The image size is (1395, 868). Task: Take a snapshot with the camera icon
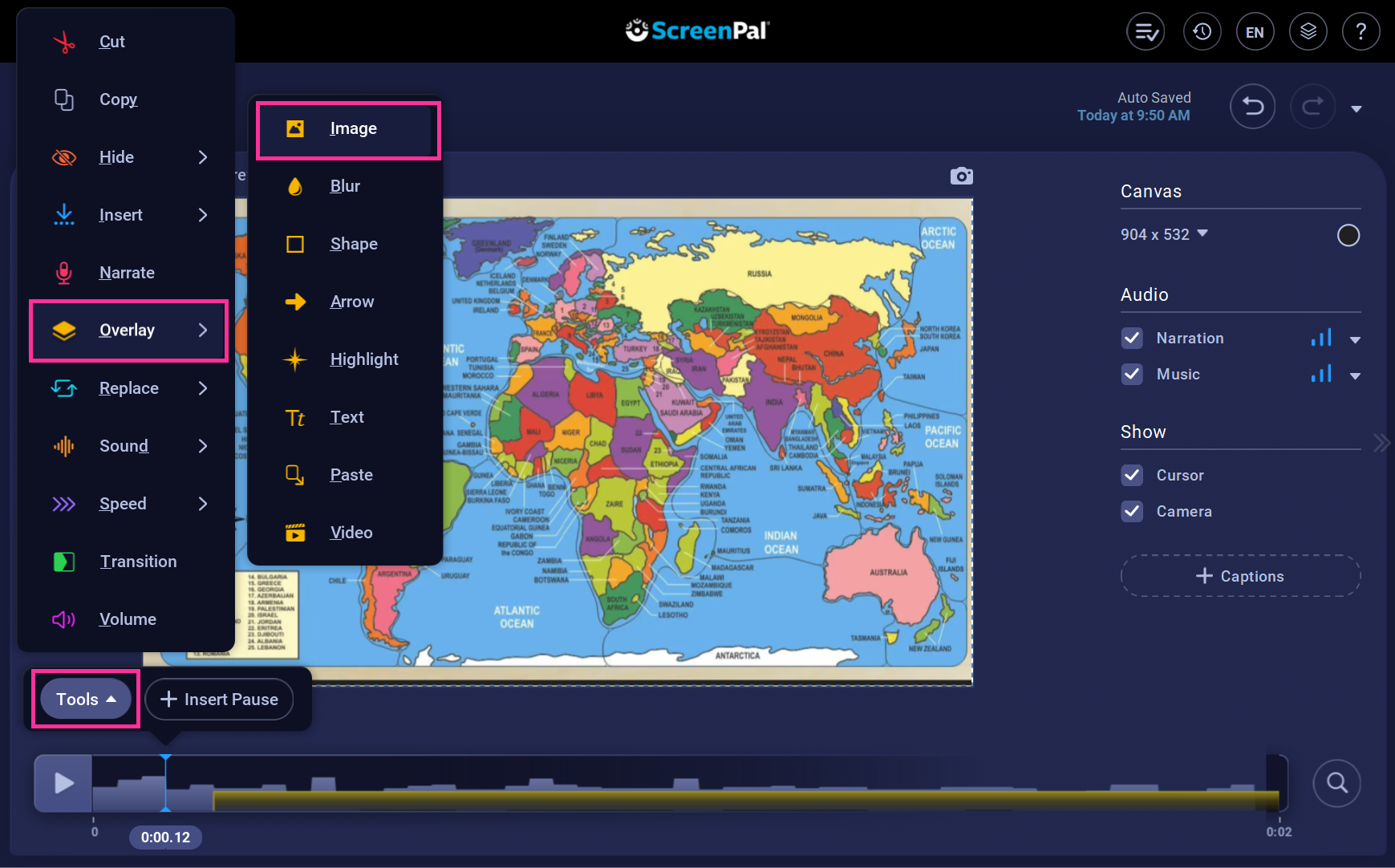point(961,176)
